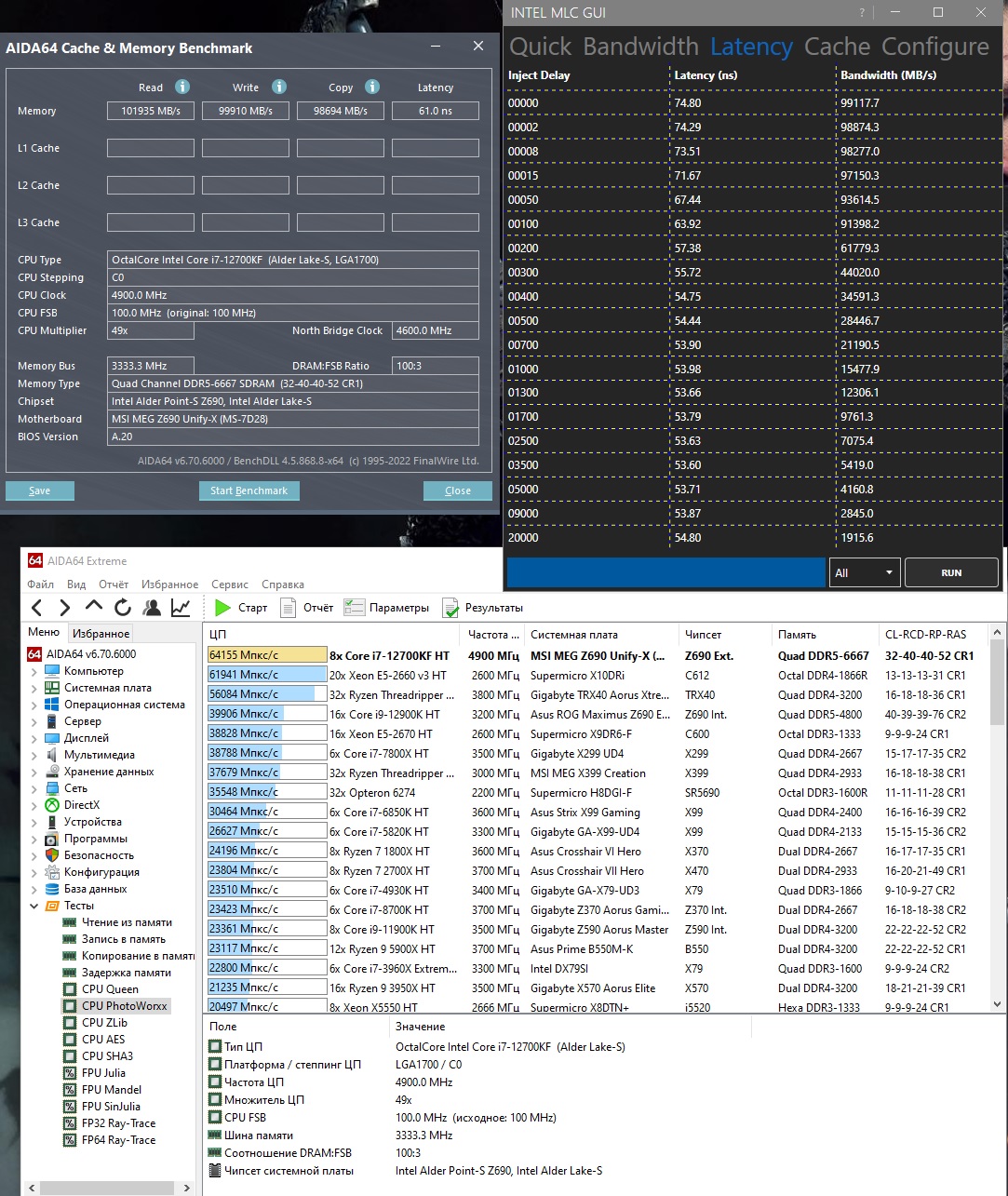The height and width of the screenshot is (1196, 1008).
Task: Click the Memory Latency value 61.0 ns
Action: click(436, 111)
